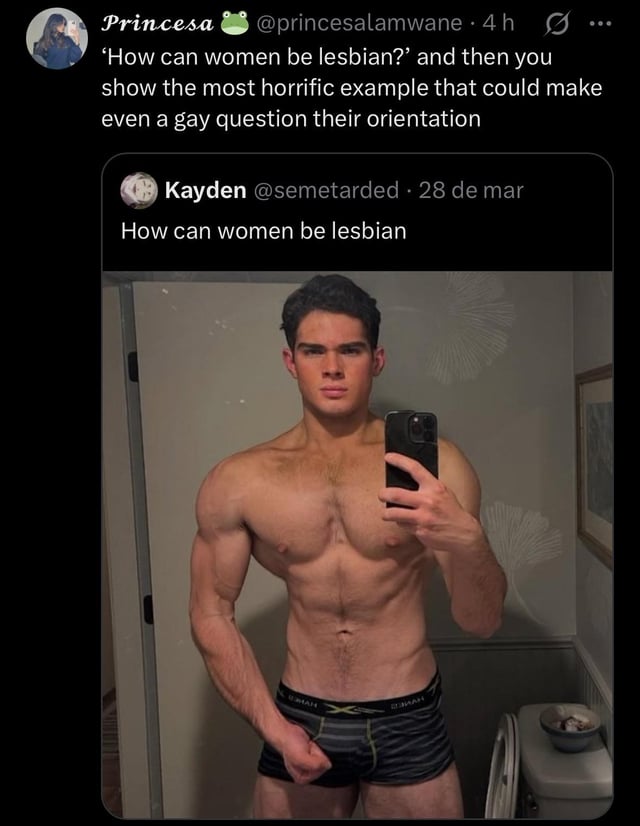Open the @semetarded handle
Screen dimensions: 640x826
click(x=327, y=190)
